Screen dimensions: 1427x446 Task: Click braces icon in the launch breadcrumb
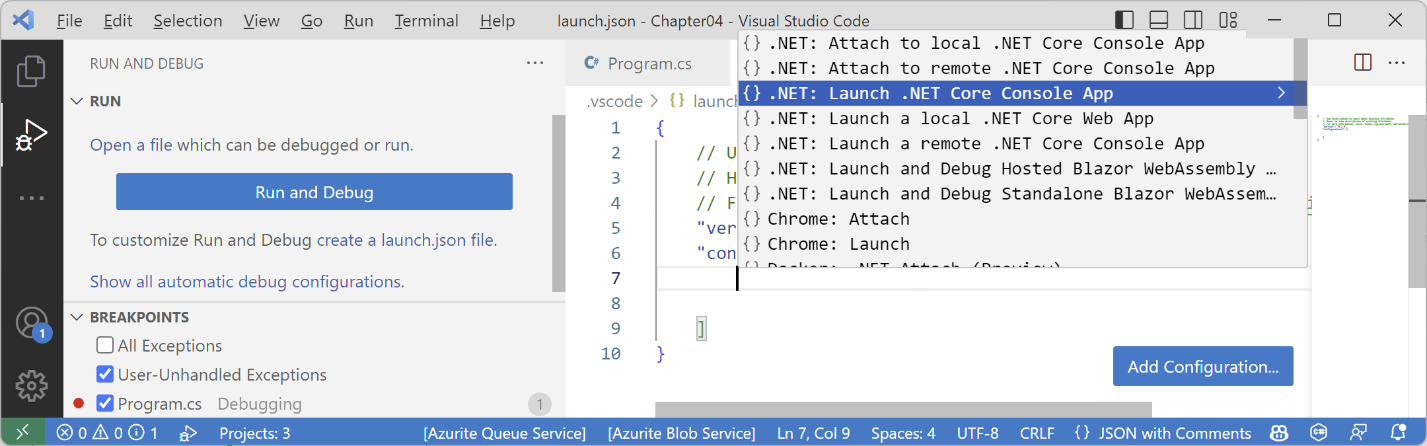point(677,101)
